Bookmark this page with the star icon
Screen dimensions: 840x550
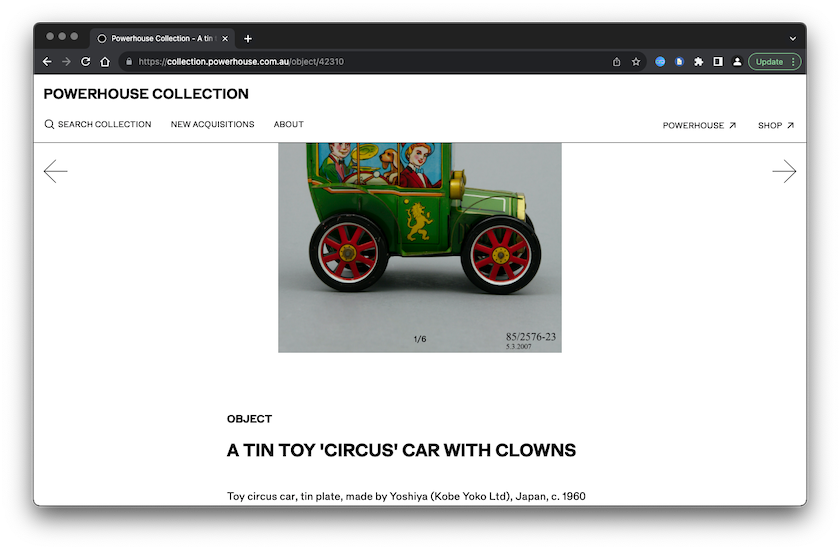[636, 61]
